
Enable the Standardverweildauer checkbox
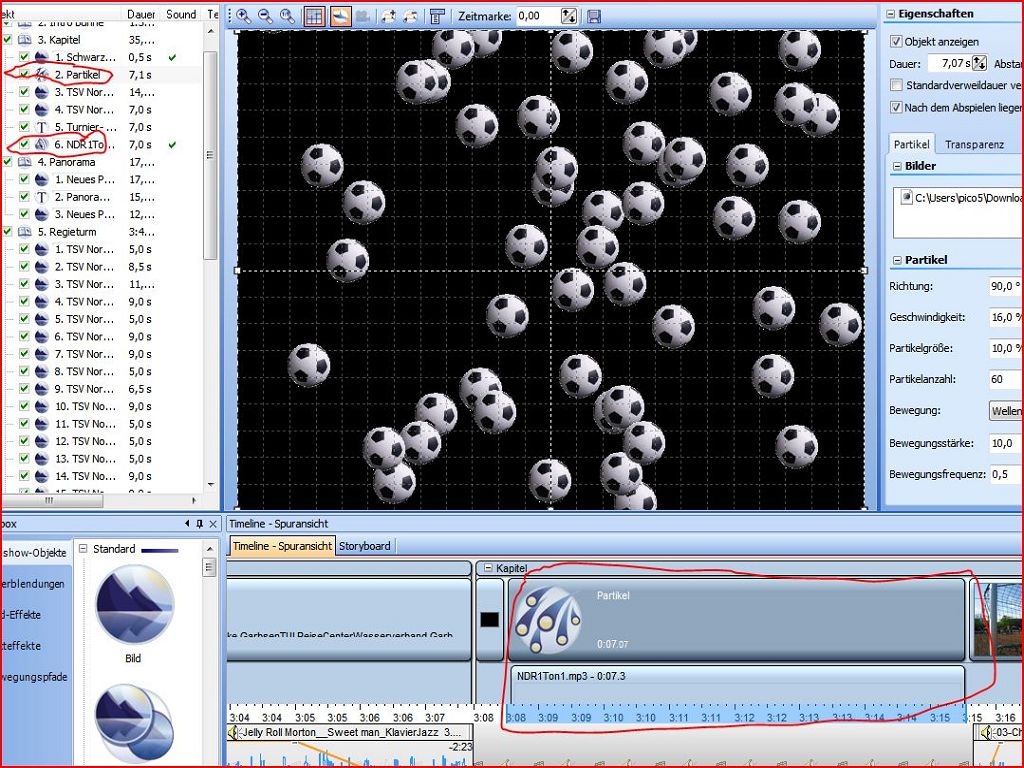[896, 86]
